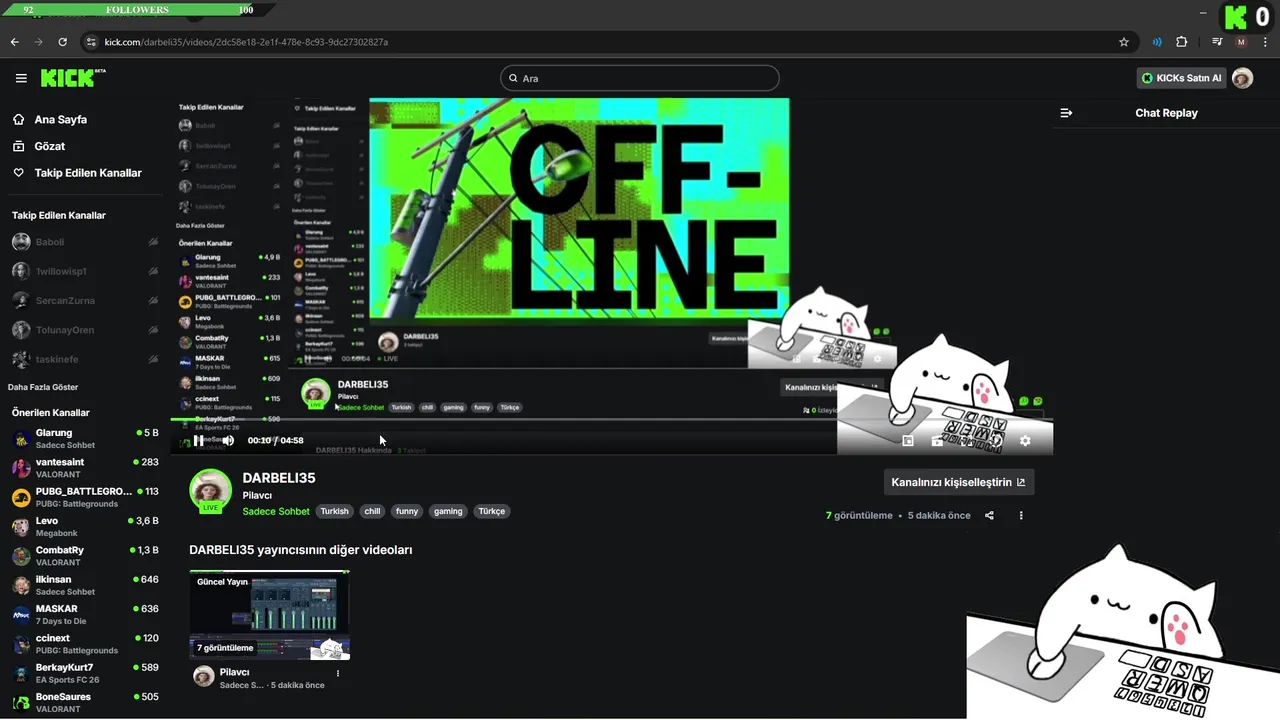Click the kick.com URL address bar
Image resolution: width=1280 pixels, height=720 pixels.
pyautogui.click(x=246, y=42)
